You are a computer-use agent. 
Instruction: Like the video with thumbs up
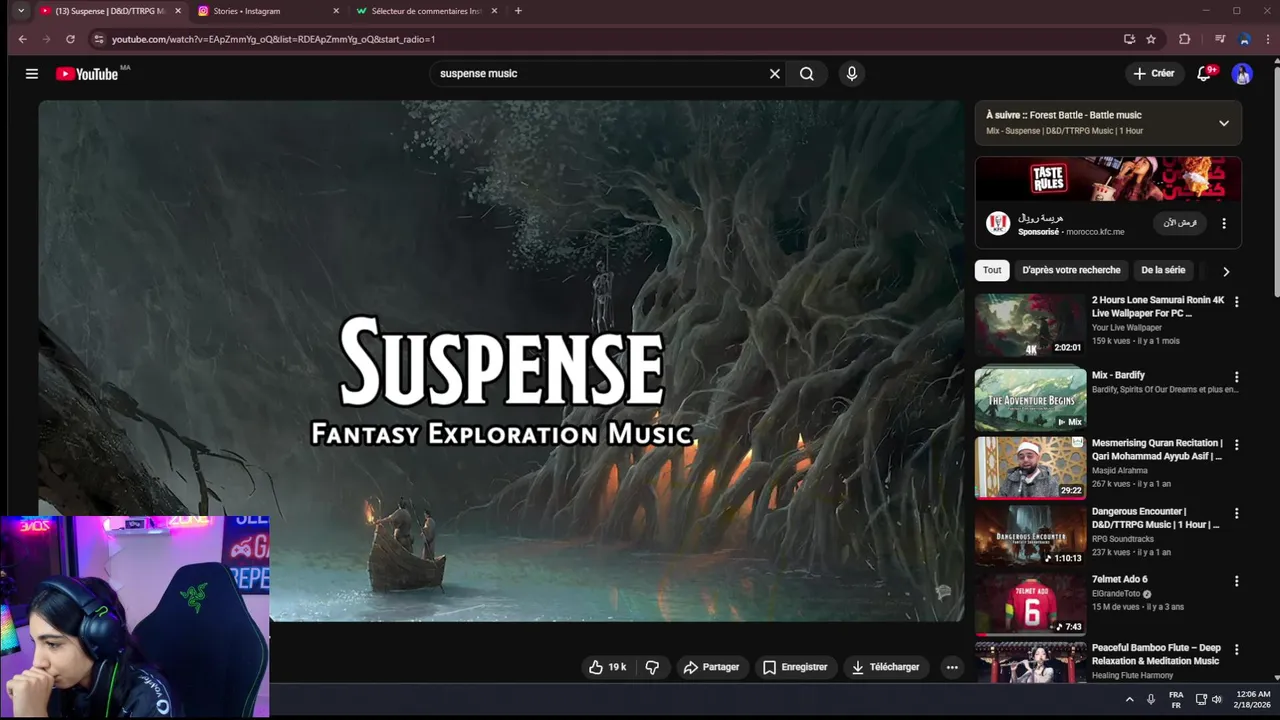pos(608,667)
